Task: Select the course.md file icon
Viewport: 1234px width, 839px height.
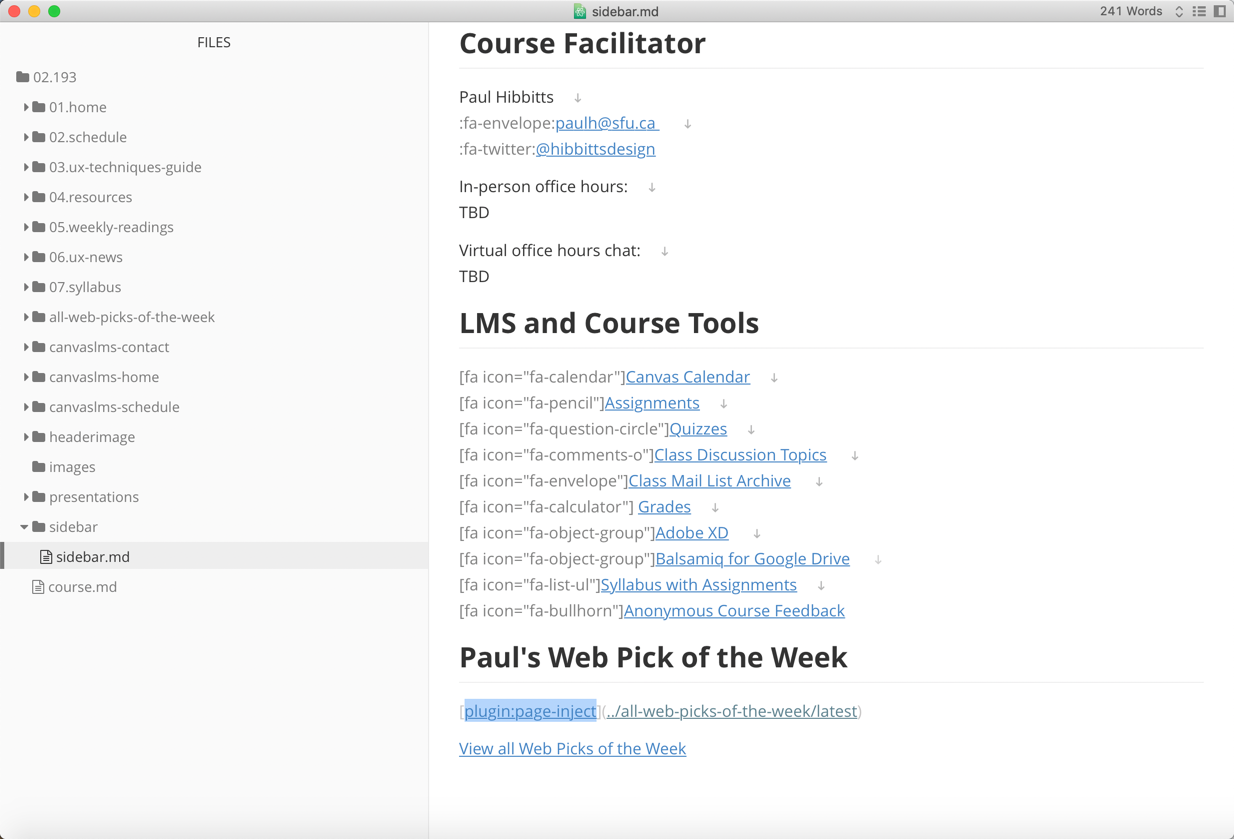Action: coord(38,587)
